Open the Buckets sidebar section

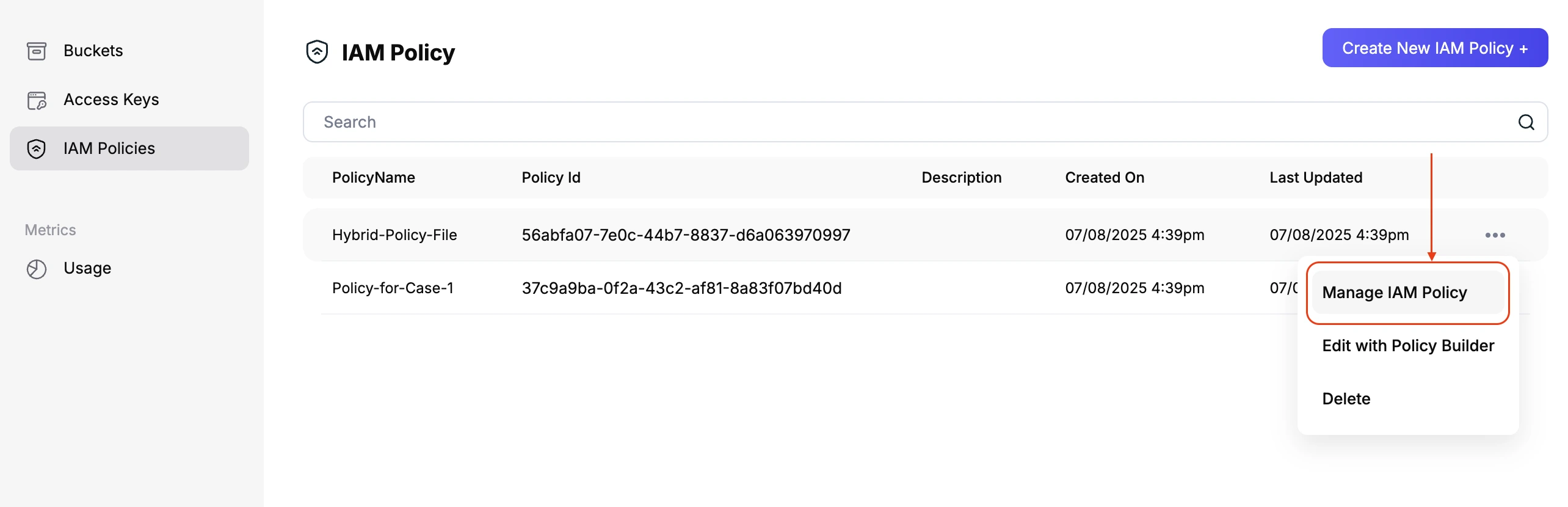point(93,51)
